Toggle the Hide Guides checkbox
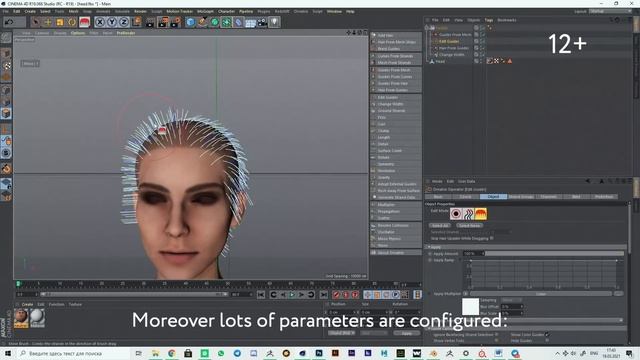Viewport: 640px width, 360px height. 547,340
